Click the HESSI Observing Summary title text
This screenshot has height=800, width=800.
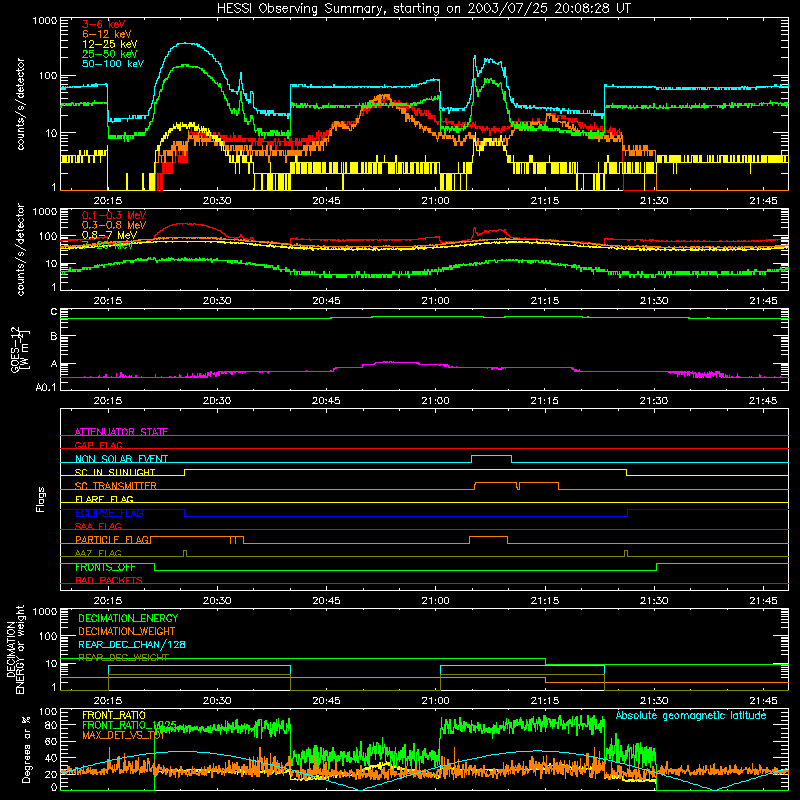[x=423, y=9]
